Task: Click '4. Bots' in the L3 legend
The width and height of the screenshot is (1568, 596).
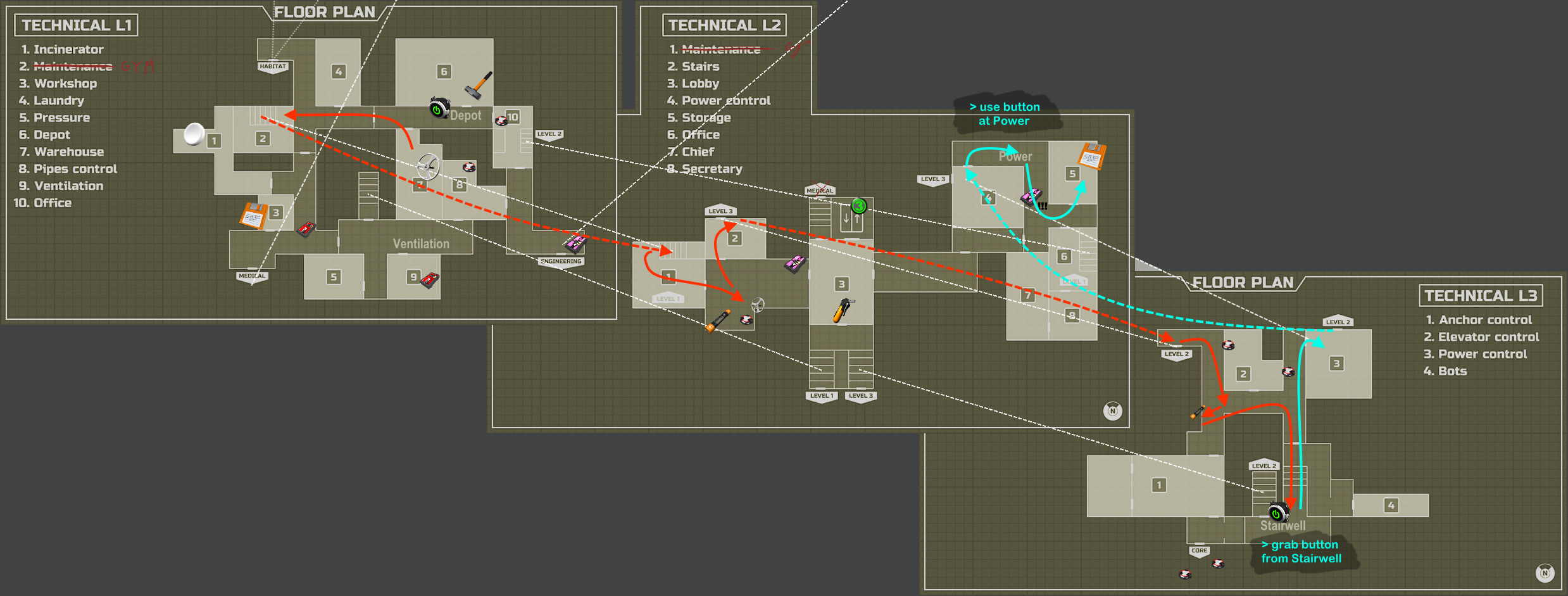Action: click(x=1445, y=371)
